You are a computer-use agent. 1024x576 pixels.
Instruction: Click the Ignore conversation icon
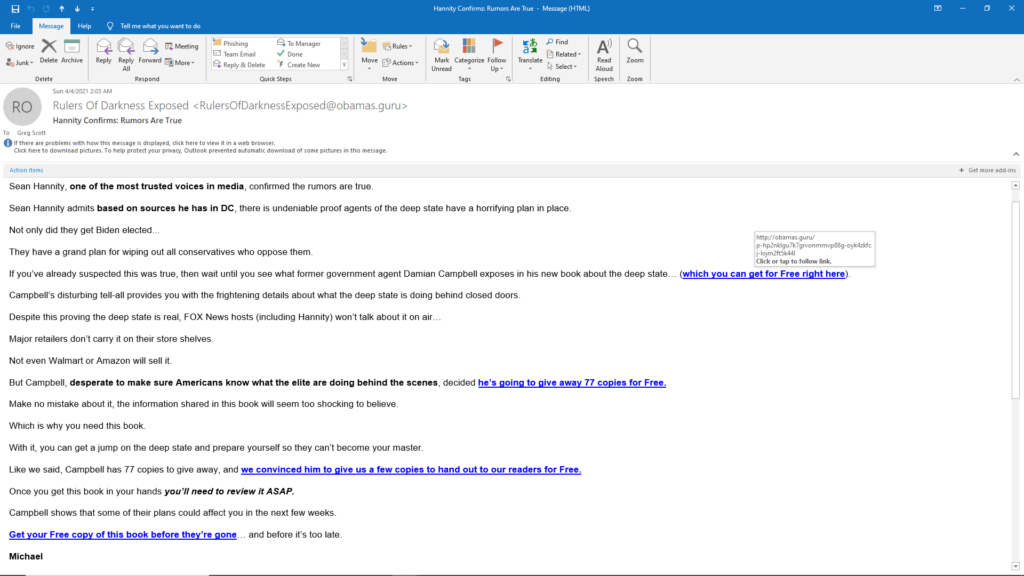click(20, 46)
